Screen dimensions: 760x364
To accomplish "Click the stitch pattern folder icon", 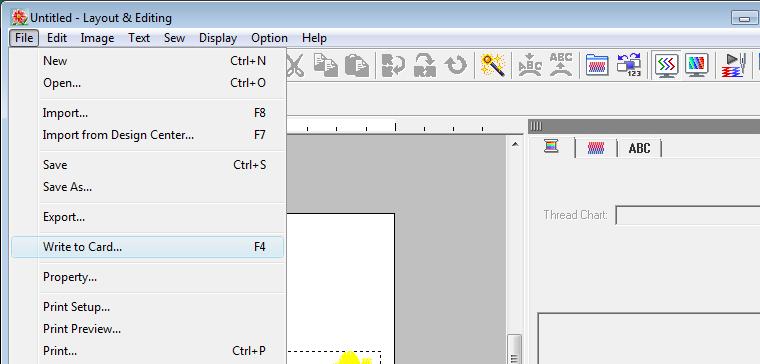I will (597, 65).
